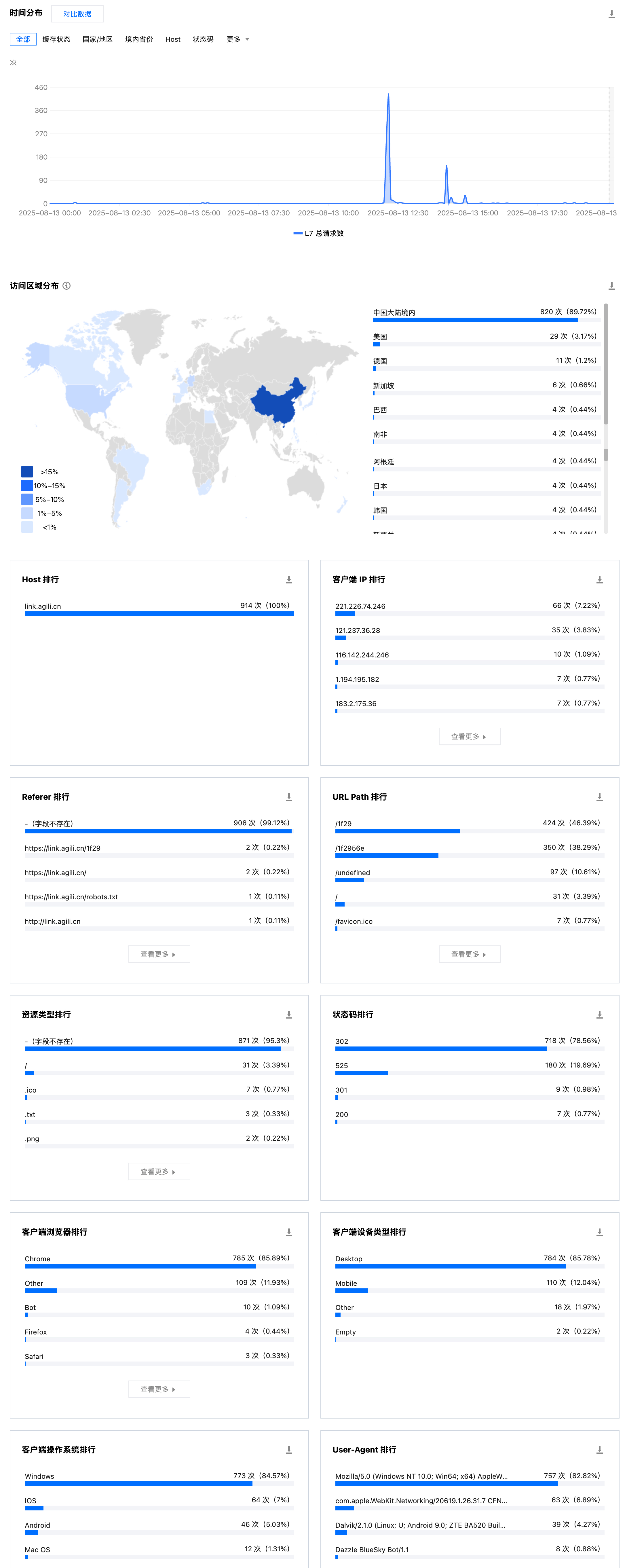Click the Mobile device type row
The height and width of the screenshot is (1568, 627).
(469, 1286)
